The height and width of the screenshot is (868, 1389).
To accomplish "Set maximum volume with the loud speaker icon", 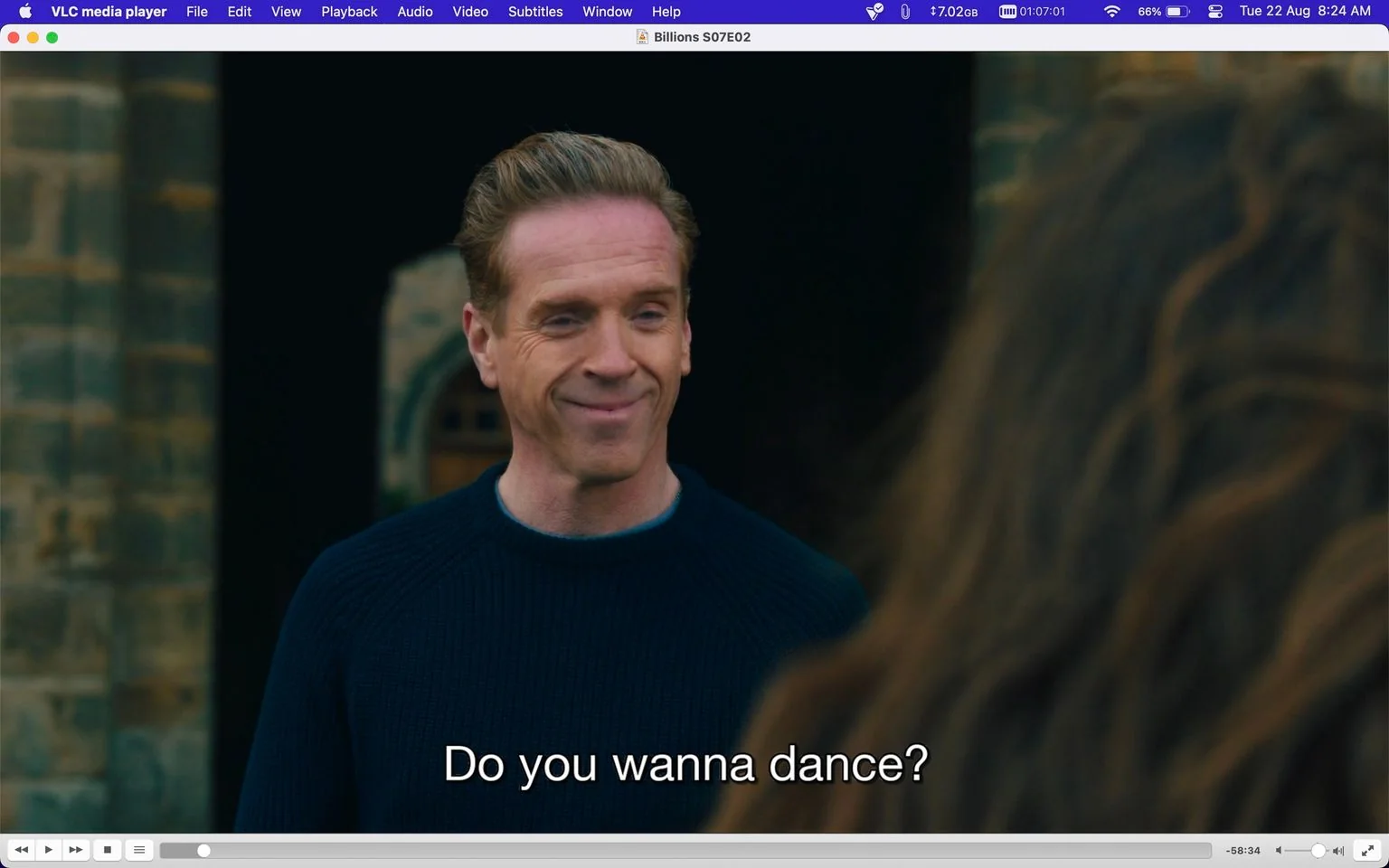I will click(1338, 851).
